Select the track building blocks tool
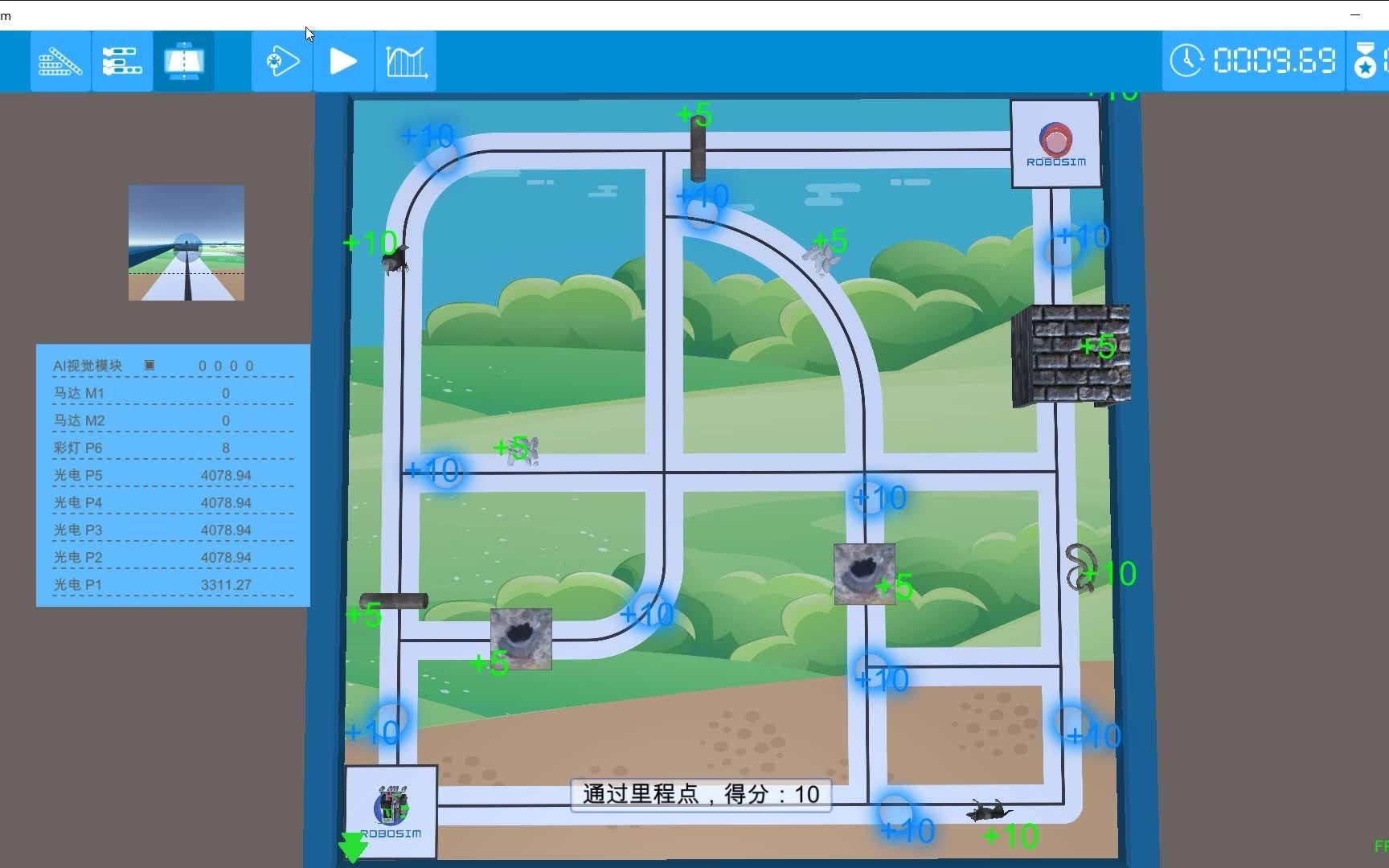This screenshot has width=1389, height=868. pos(59,60)
